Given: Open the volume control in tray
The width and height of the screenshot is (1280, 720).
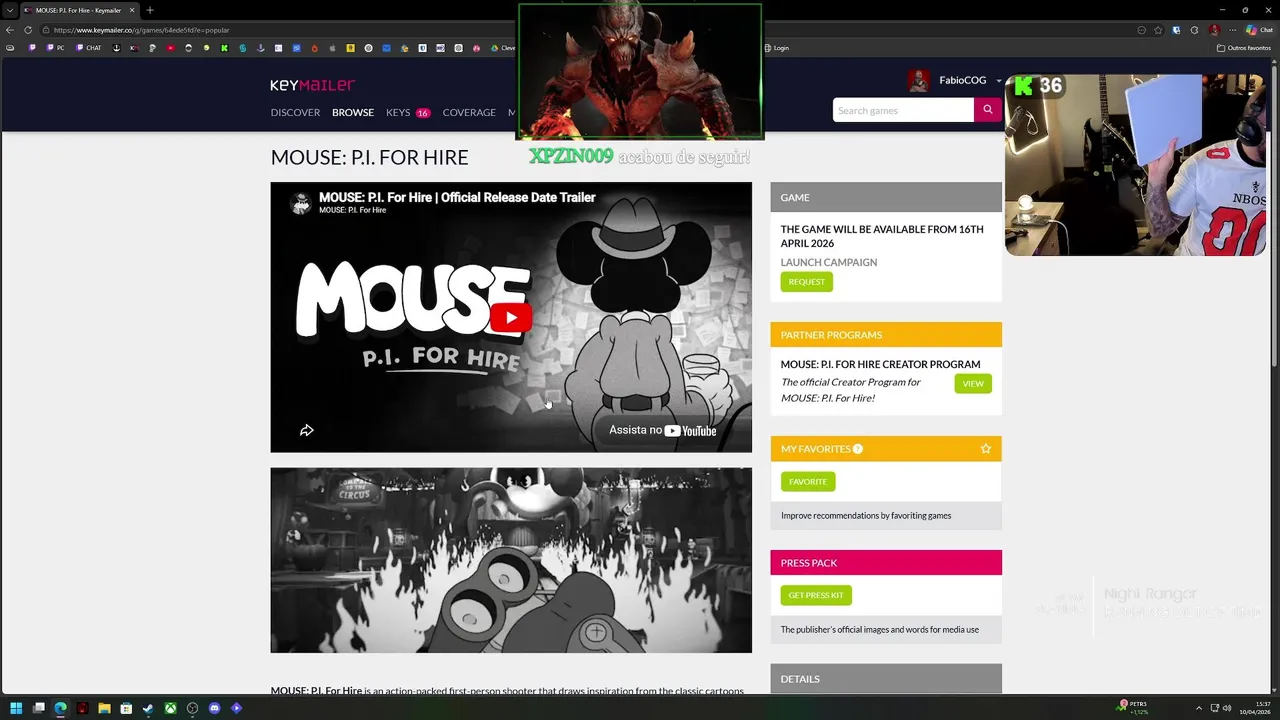Looking at the screenshot, I should 1227,708.
